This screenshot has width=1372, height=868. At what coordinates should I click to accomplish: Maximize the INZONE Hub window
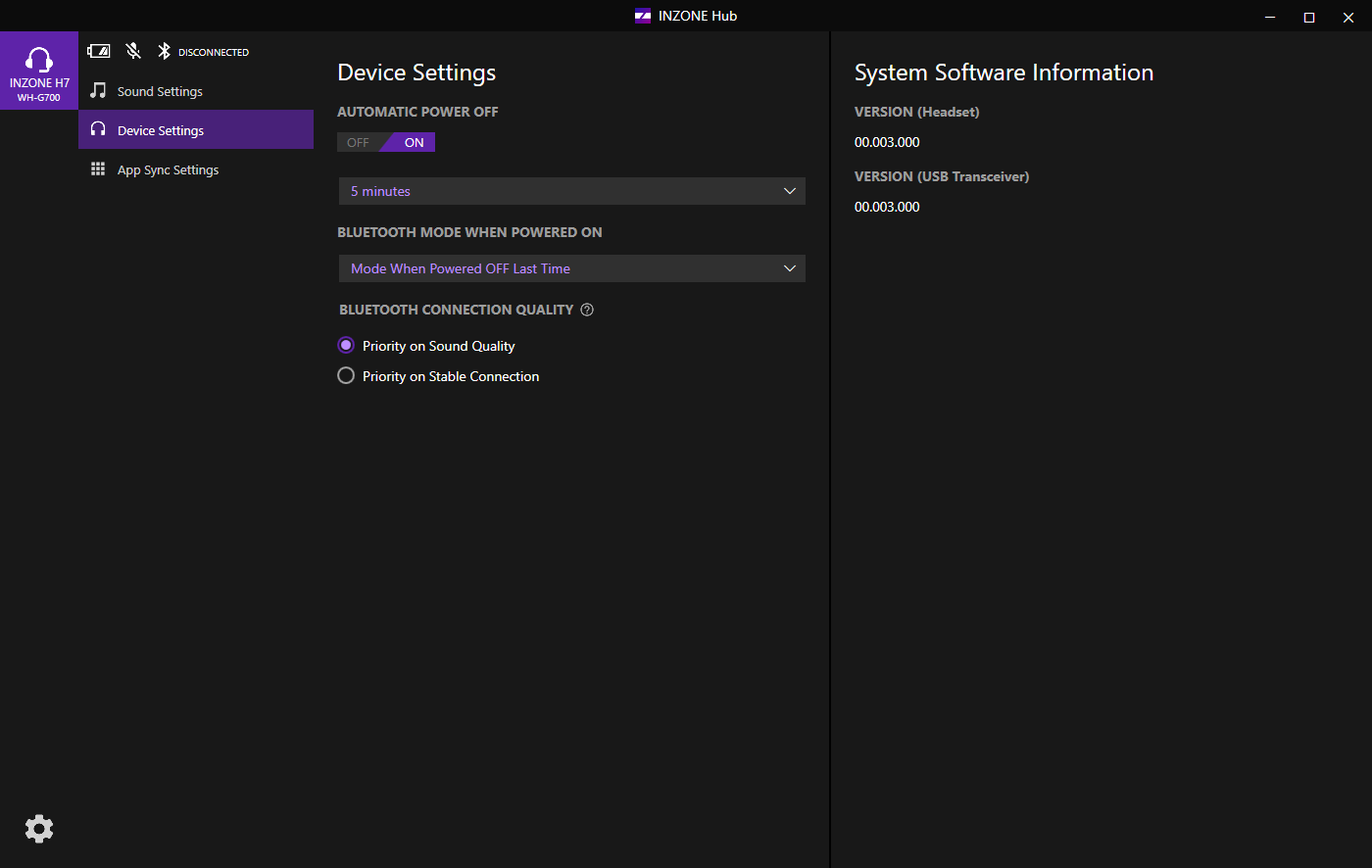pos(1309,16)
